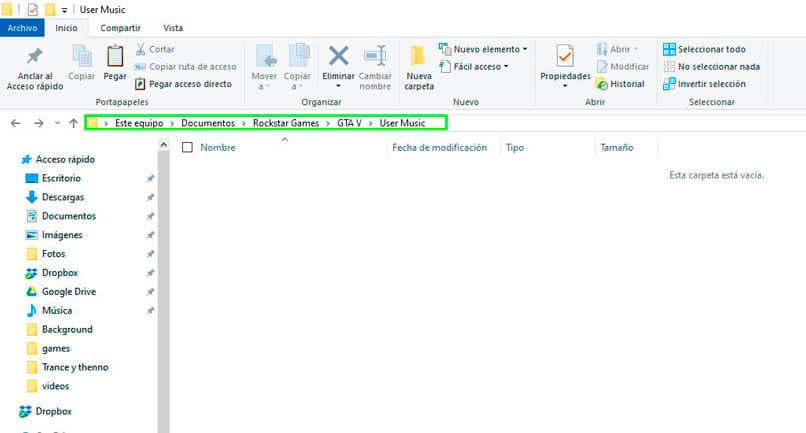Click No seleccionar nada
This screenshot has height=433, width=806.
click(711, 66)
